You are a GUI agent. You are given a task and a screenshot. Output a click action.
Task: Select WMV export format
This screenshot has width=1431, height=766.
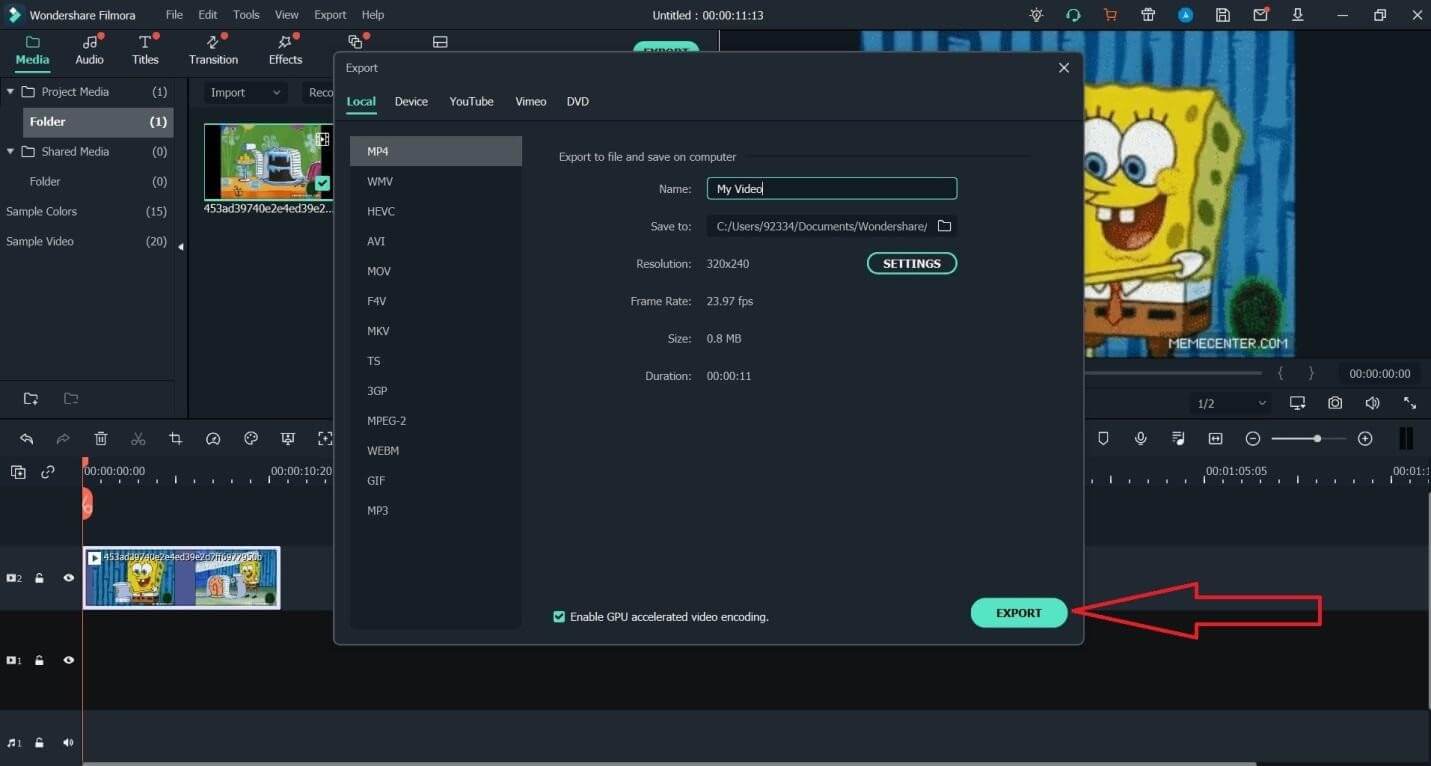tap(436, 181)
